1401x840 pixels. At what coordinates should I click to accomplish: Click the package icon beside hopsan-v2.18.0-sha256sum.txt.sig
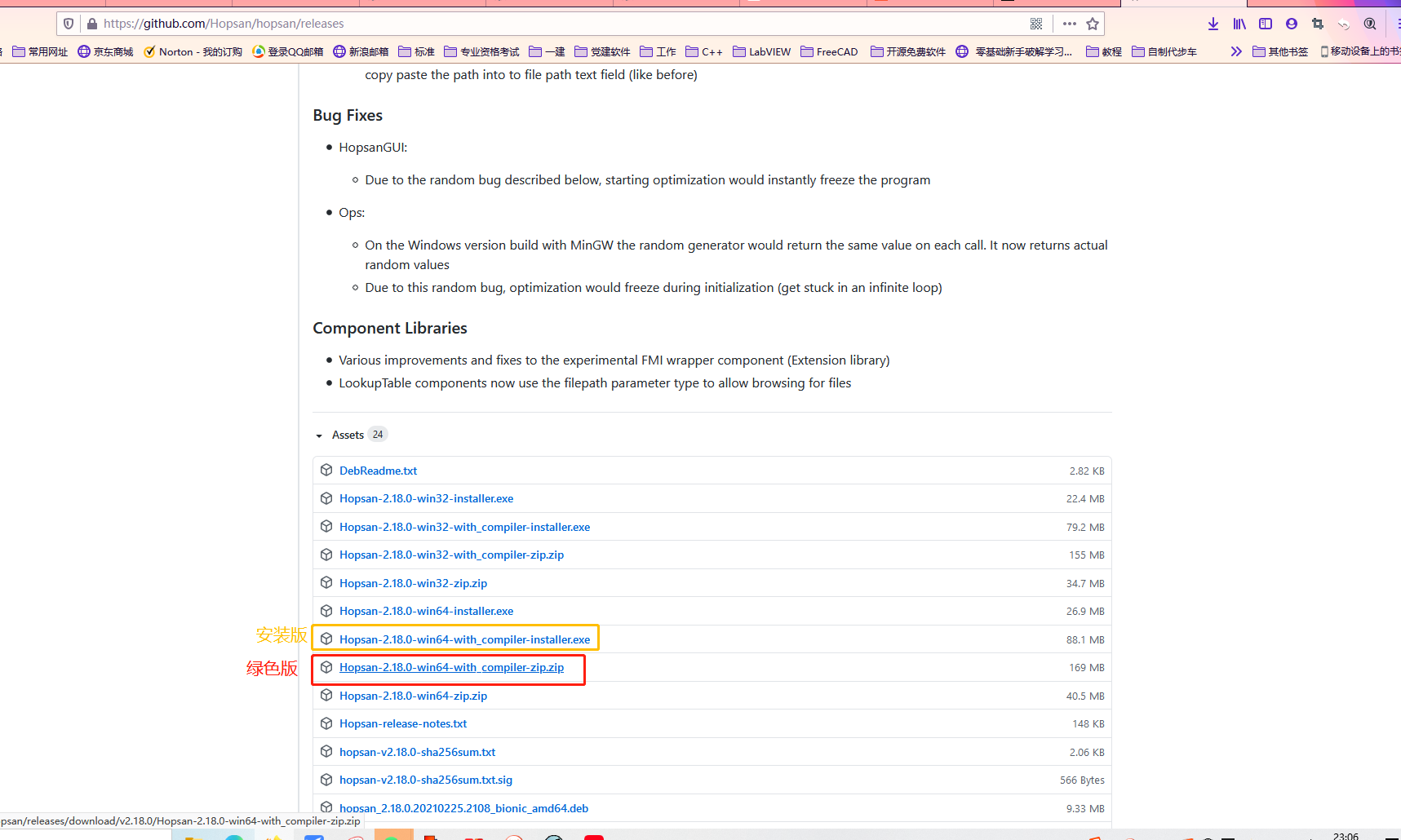(326, 780)
